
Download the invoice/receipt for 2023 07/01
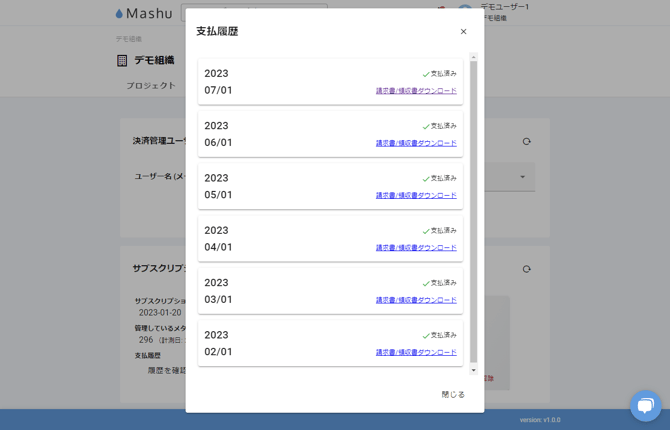pyautogui.click(x=416, y=91)
